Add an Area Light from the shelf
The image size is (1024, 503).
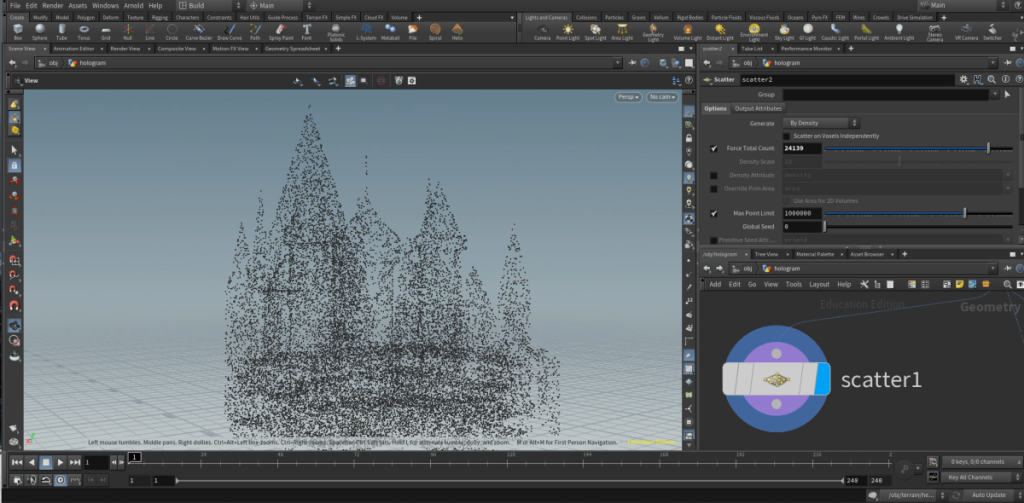pyautogui.click(x=622, y=31)
